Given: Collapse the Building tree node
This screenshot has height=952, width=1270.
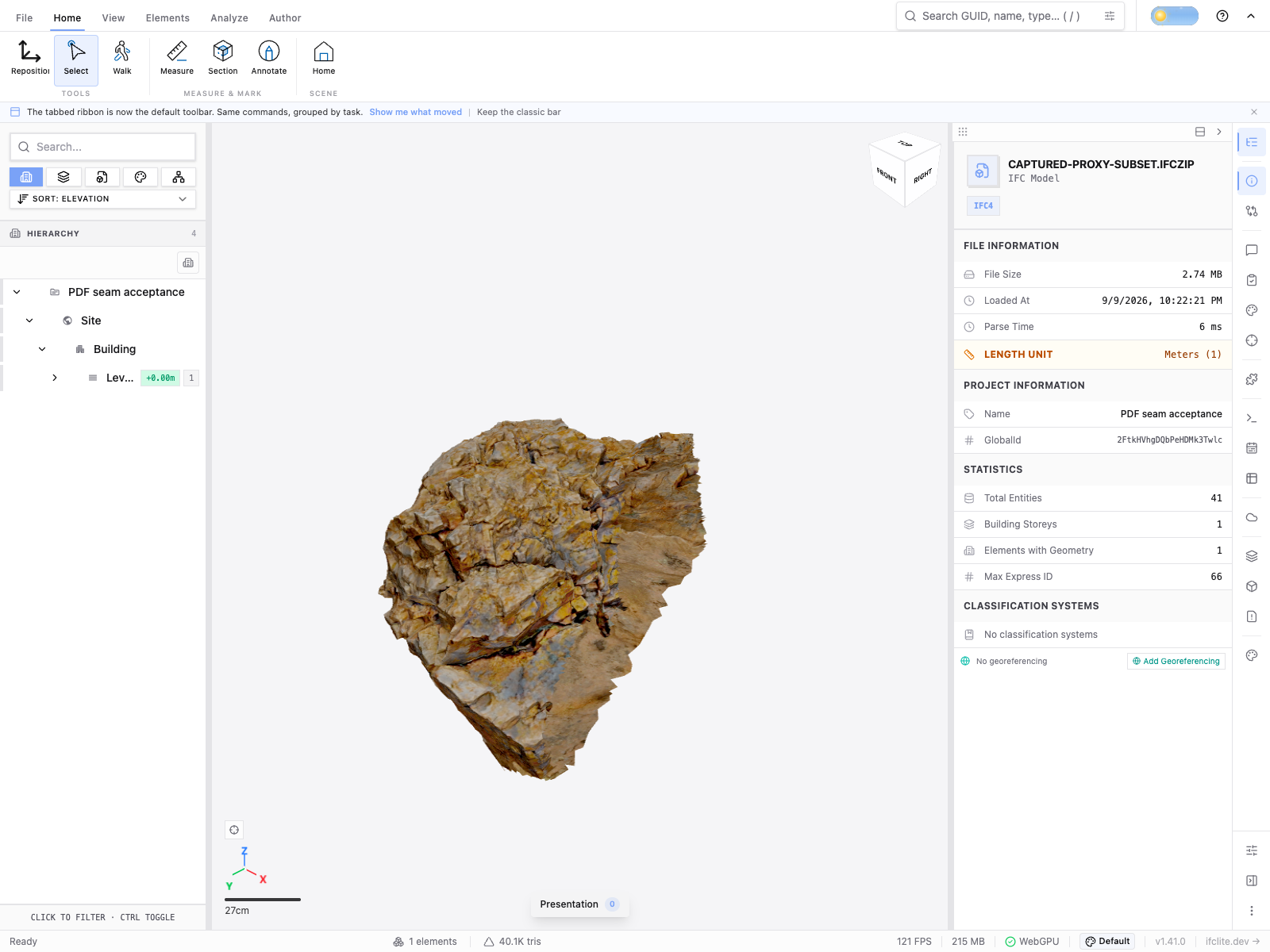Looking at the screenshot, I should 42,349.
